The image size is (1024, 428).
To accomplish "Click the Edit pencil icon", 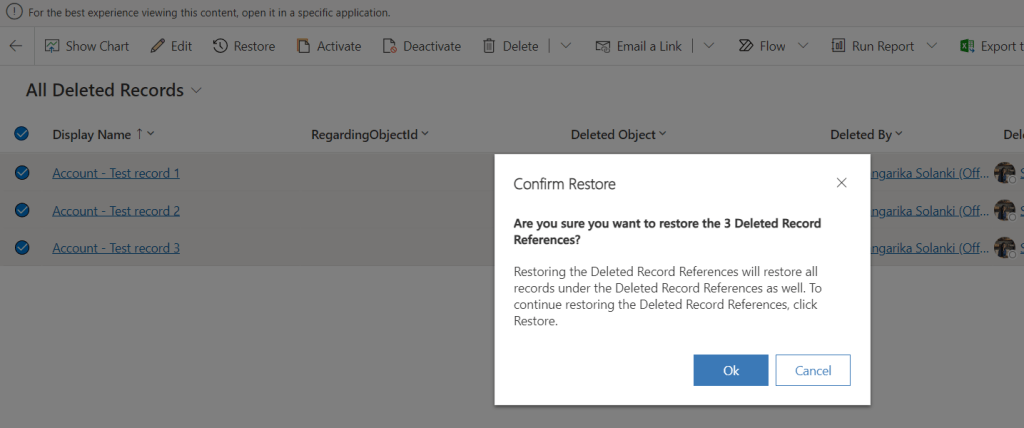I will pyautogui.click(x=157, y=46).
